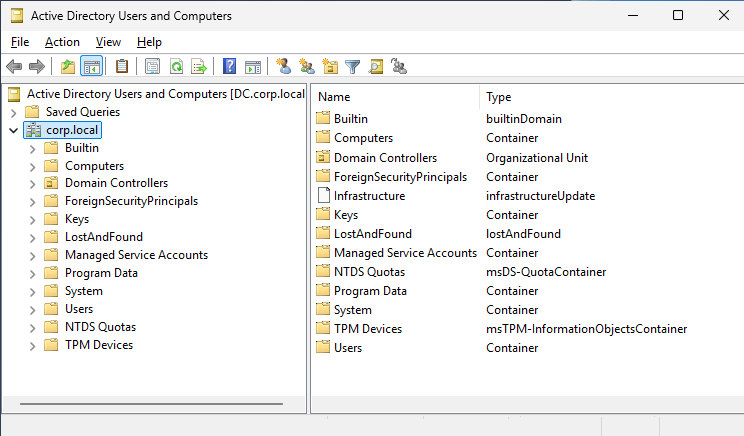Expand the Program Data tree node
The width and height of the screenshot is (744, 436).
pyautogui.click(x=32, y=274)
